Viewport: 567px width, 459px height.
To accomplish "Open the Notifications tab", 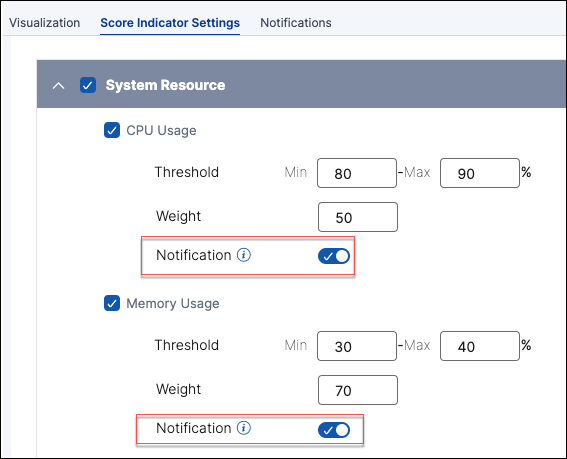I will tap(296, 23).
